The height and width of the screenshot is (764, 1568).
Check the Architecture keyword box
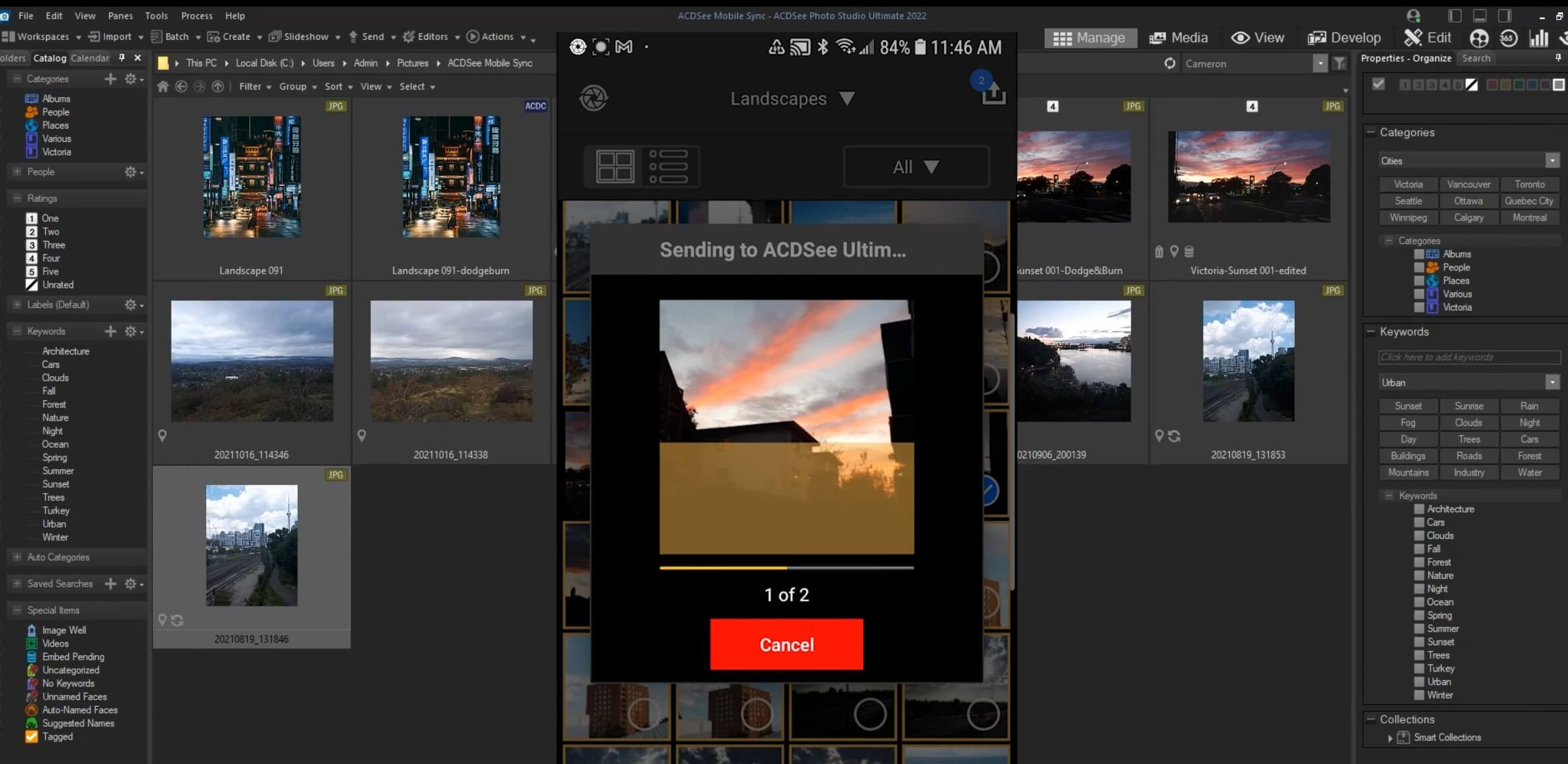[1418, 509]
